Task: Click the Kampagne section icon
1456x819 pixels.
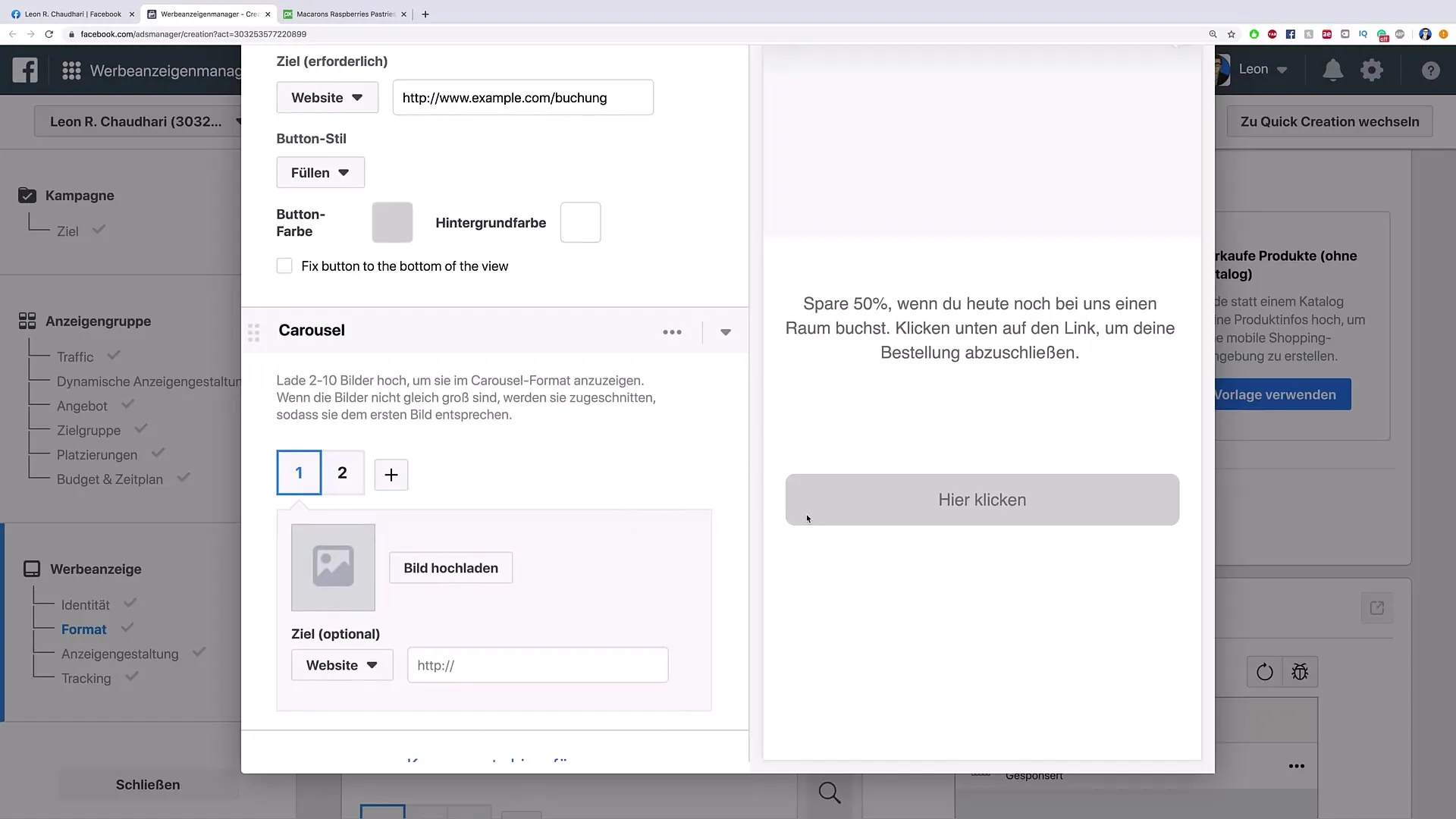Action: coord(27,195)
